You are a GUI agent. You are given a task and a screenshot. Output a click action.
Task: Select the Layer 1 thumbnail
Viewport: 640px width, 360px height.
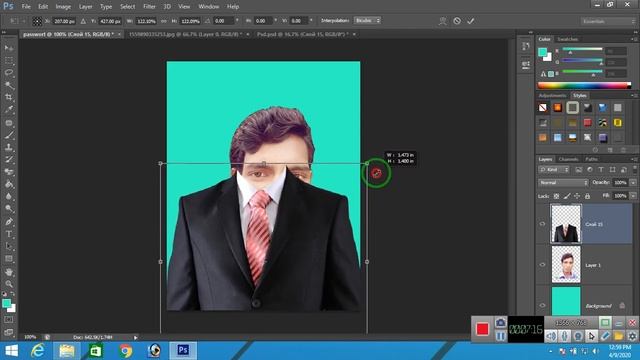[566, 264]
